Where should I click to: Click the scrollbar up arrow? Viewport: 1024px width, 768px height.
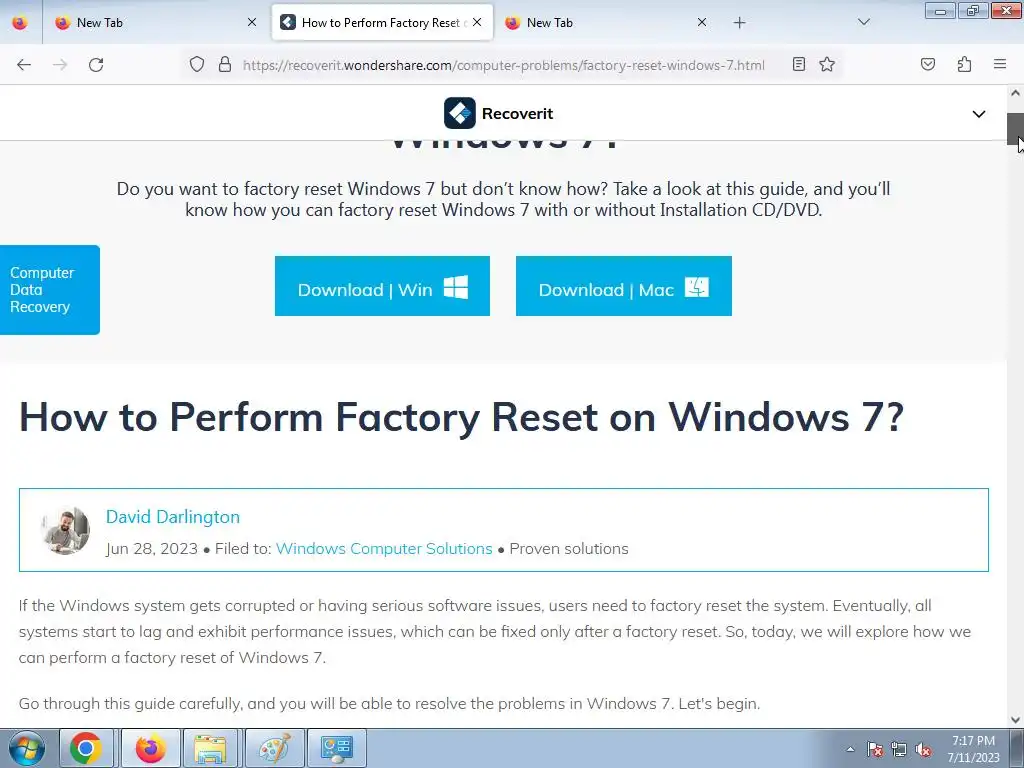click(1015, 93)
